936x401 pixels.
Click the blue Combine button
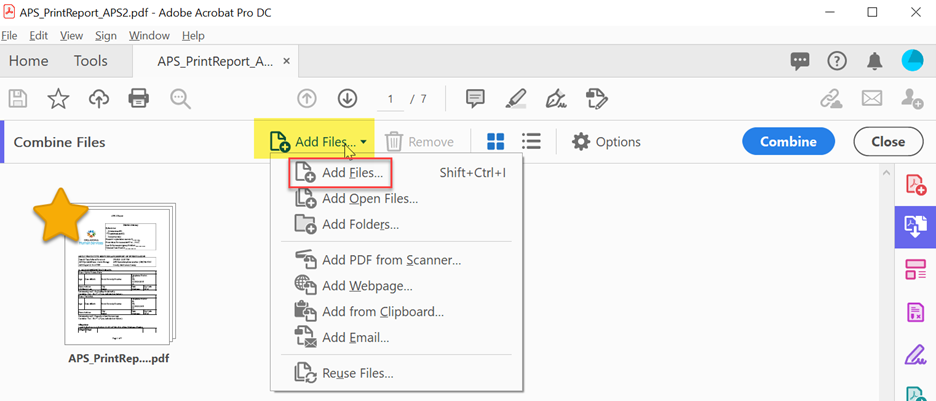(x=788, y=142)
